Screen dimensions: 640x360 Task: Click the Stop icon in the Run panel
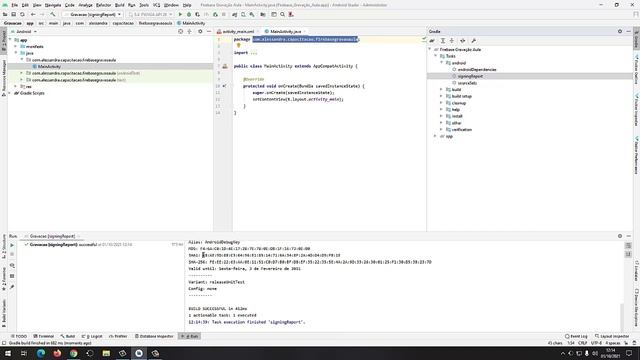pos(12,254)
